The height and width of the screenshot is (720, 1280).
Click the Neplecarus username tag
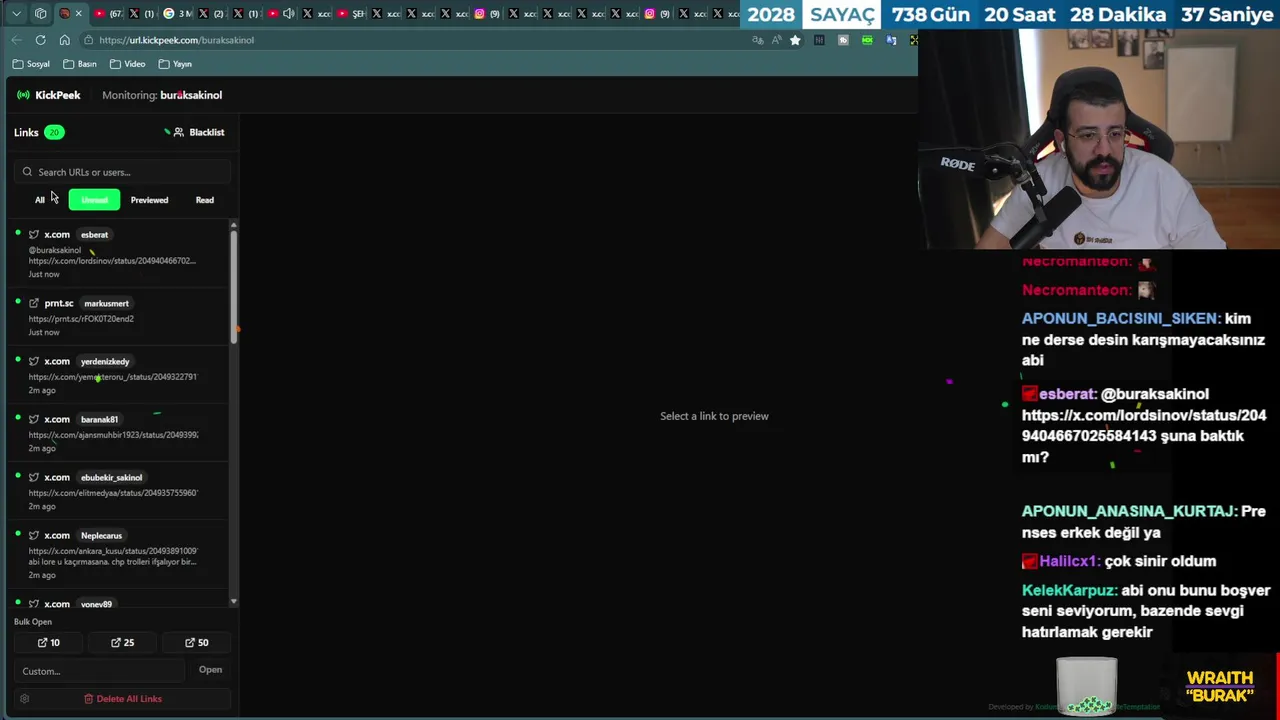point(101,535)
